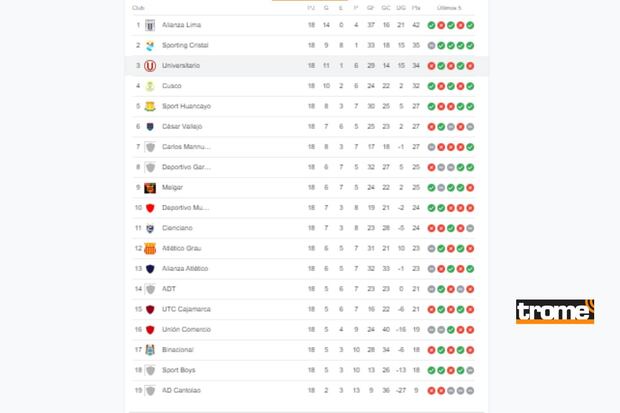Click the UTC Cajamarca club crest
Screen dimensions: 620x413
(150, 309)
